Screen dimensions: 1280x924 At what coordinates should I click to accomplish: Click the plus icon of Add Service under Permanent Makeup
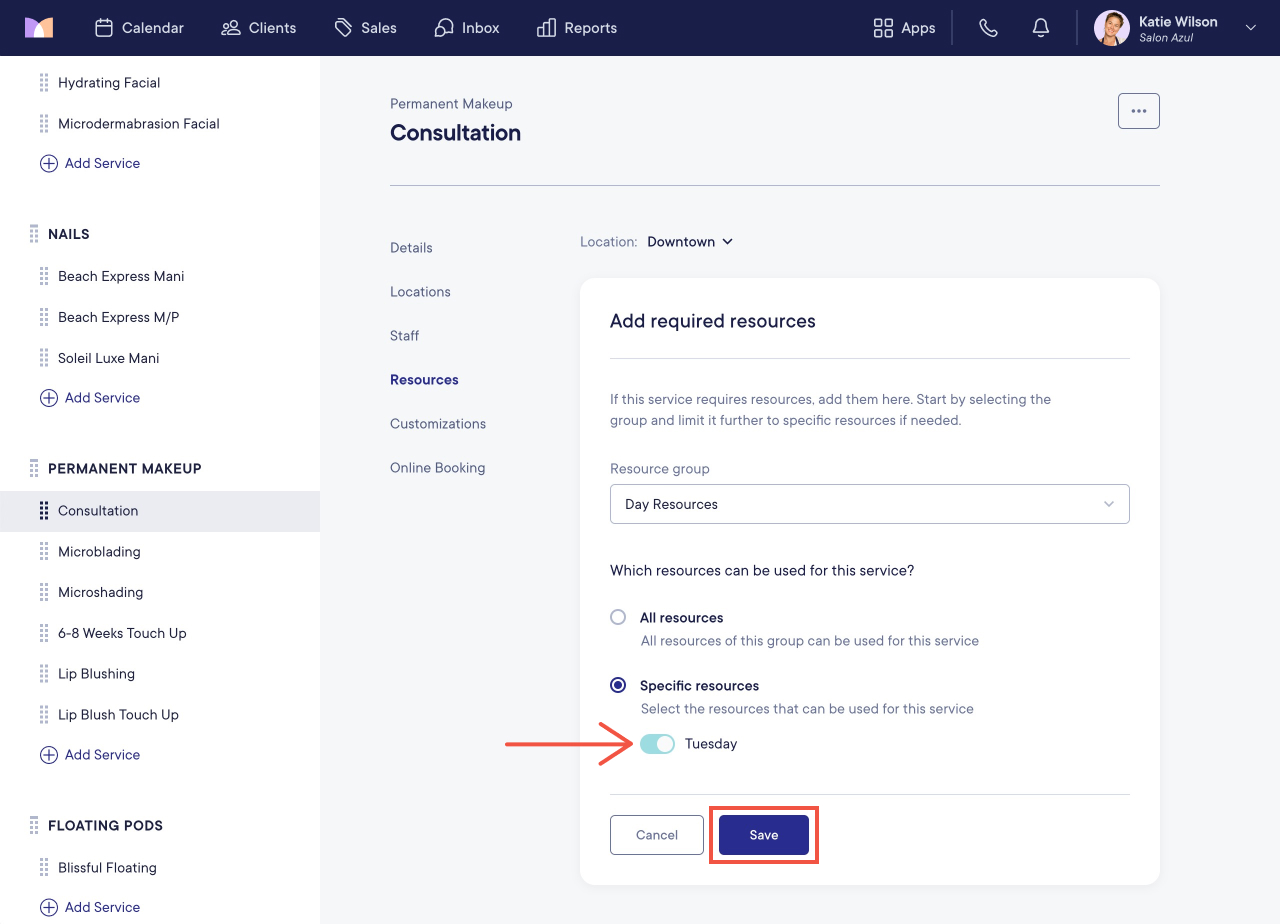[48, 755]
